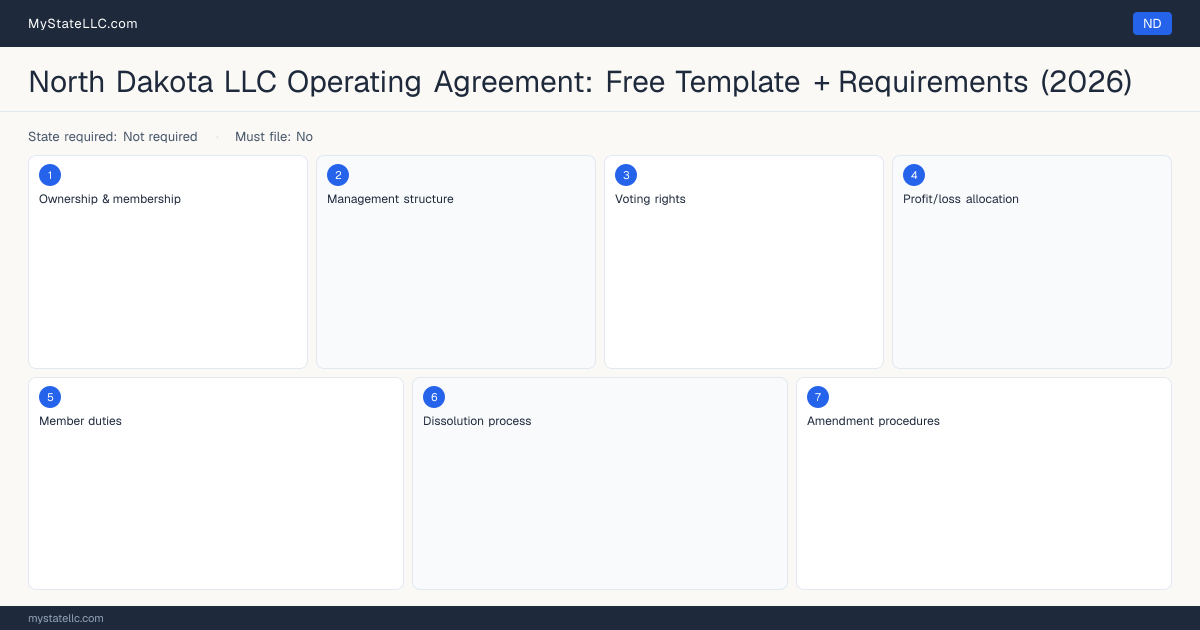The height and width of the screenshot is (630, 1200).
Task: Select the Amendment procedures card
Action: click(x=984, y=483)
